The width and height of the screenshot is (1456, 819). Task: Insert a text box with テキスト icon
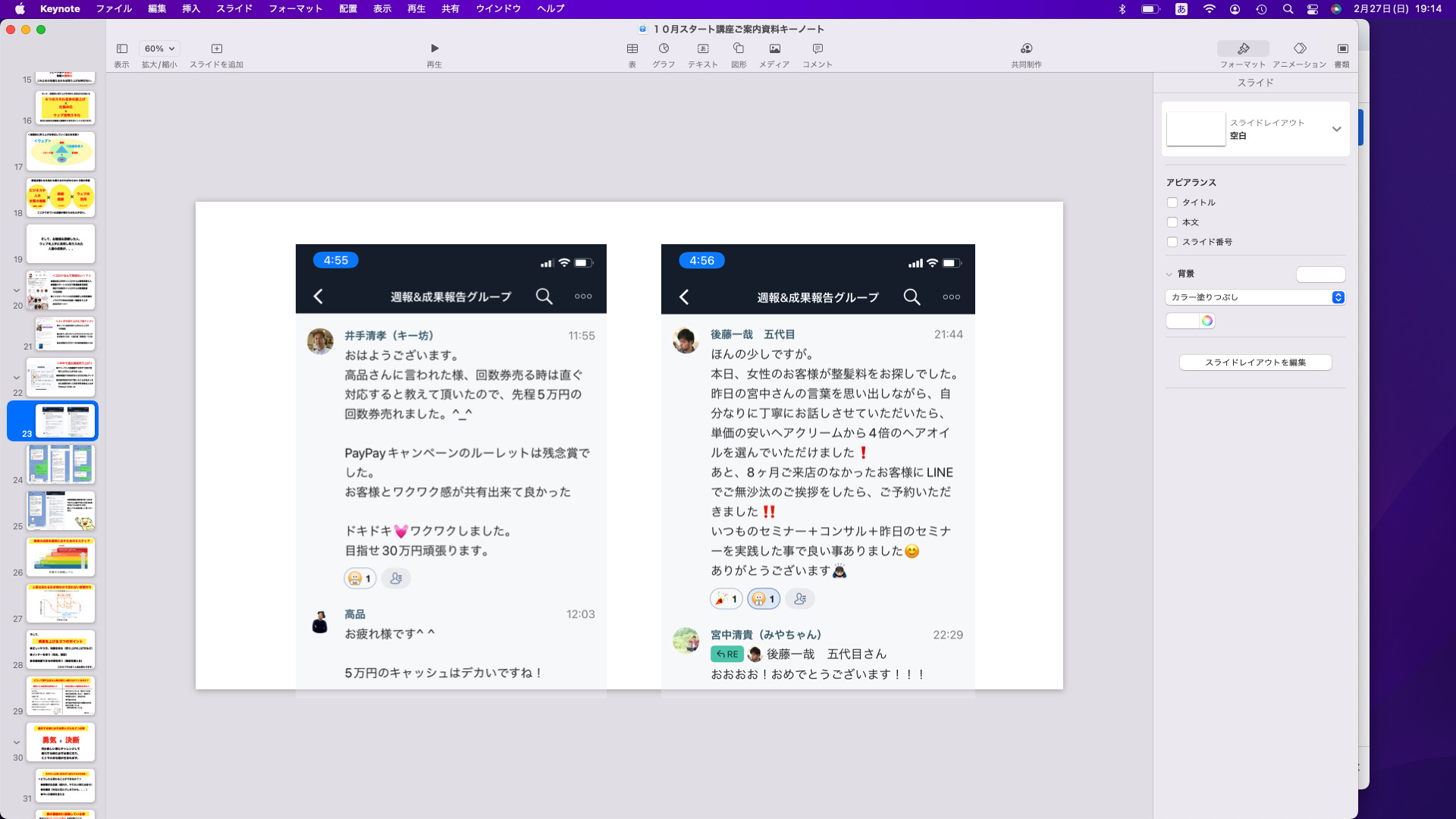coord(703,49)
